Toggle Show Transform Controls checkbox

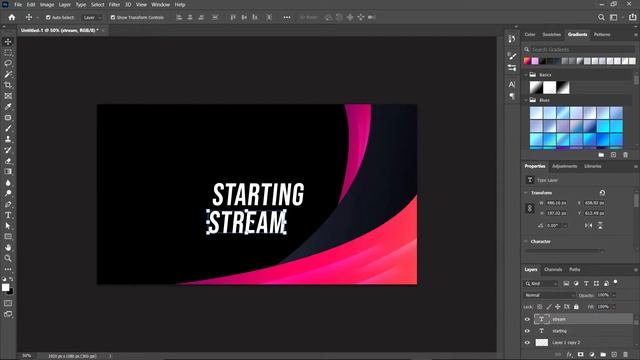(x=113, y=18)
